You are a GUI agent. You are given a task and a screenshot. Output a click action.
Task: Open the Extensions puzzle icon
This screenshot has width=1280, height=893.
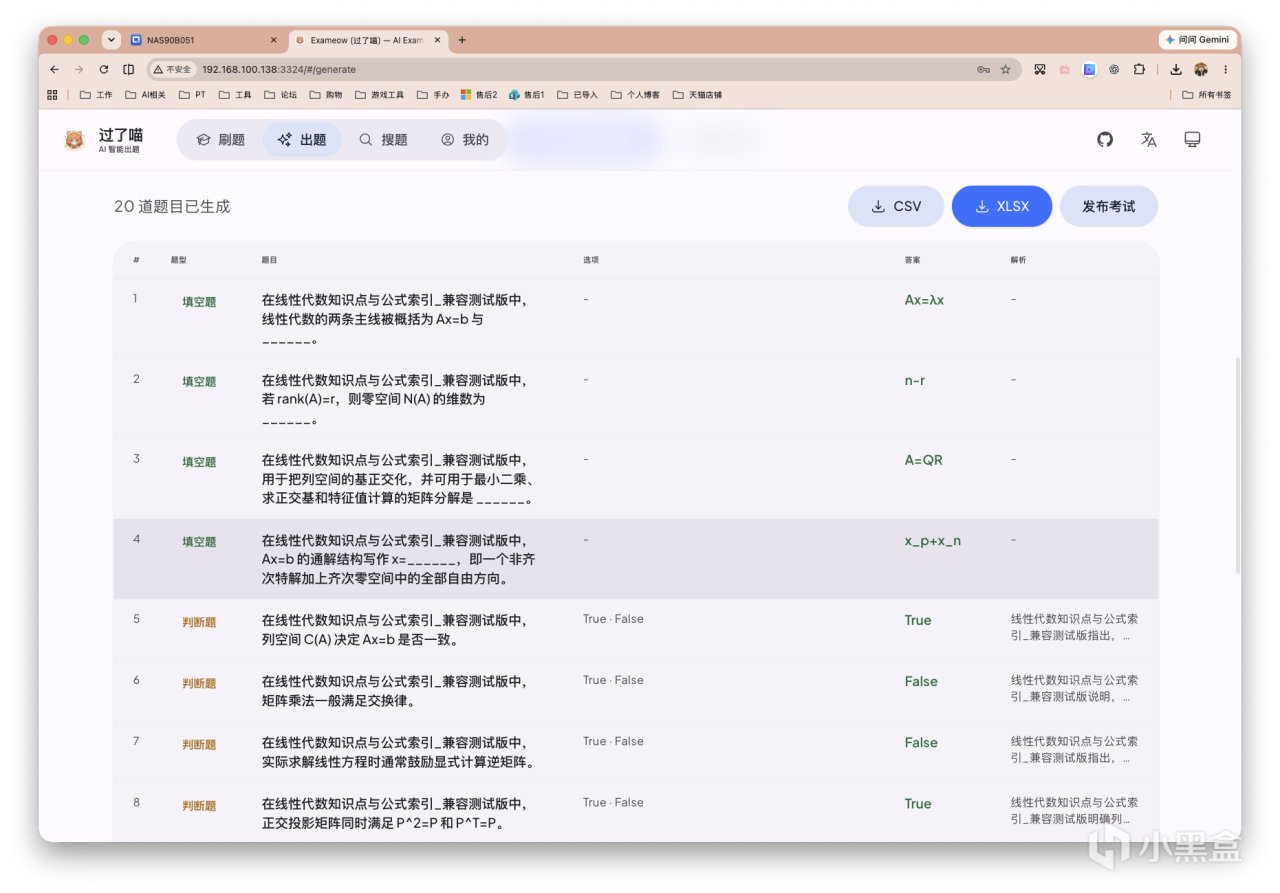1139,69
